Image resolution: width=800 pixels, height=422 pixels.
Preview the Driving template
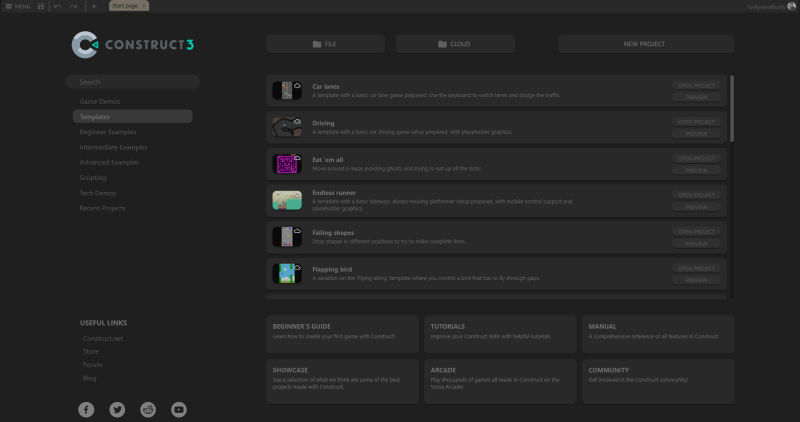[696, 134]
